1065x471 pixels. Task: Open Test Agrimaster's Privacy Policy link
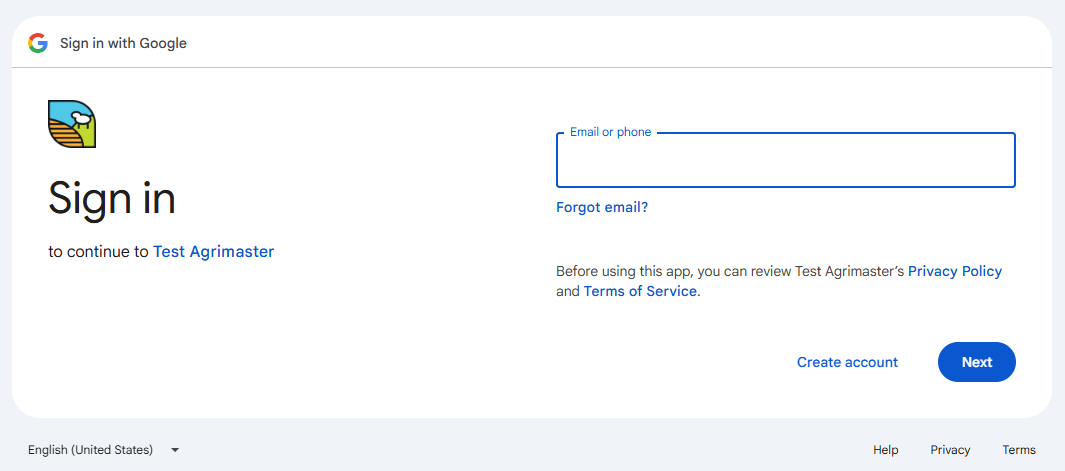954,271
